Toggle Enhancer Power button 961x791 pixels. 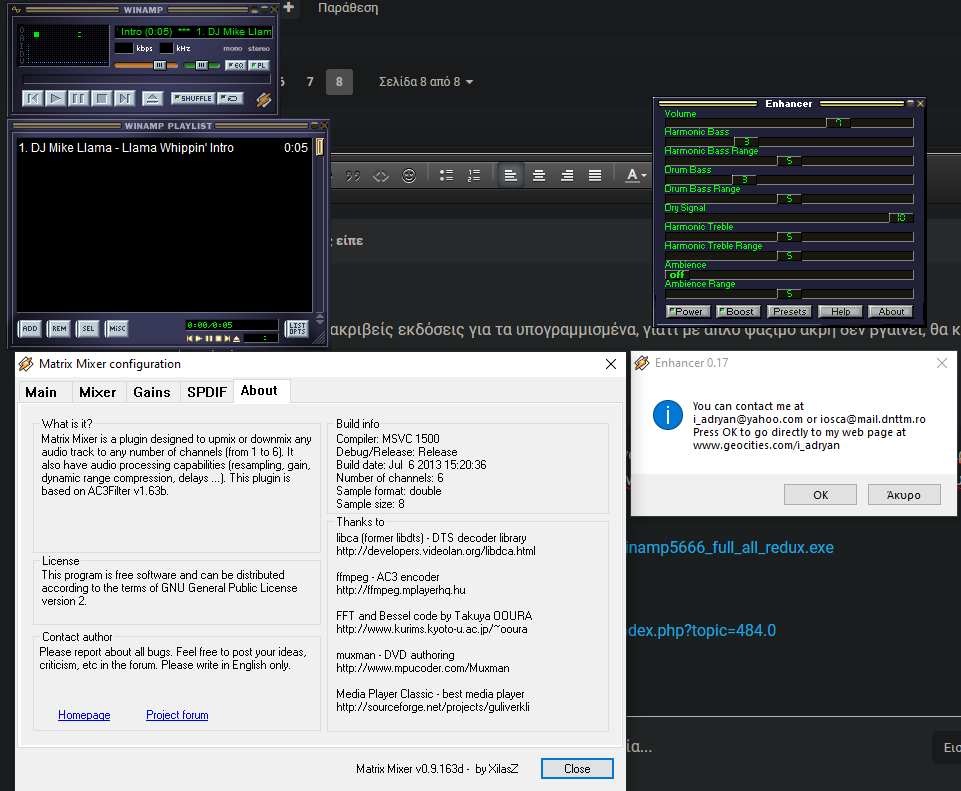click(688, 312)
